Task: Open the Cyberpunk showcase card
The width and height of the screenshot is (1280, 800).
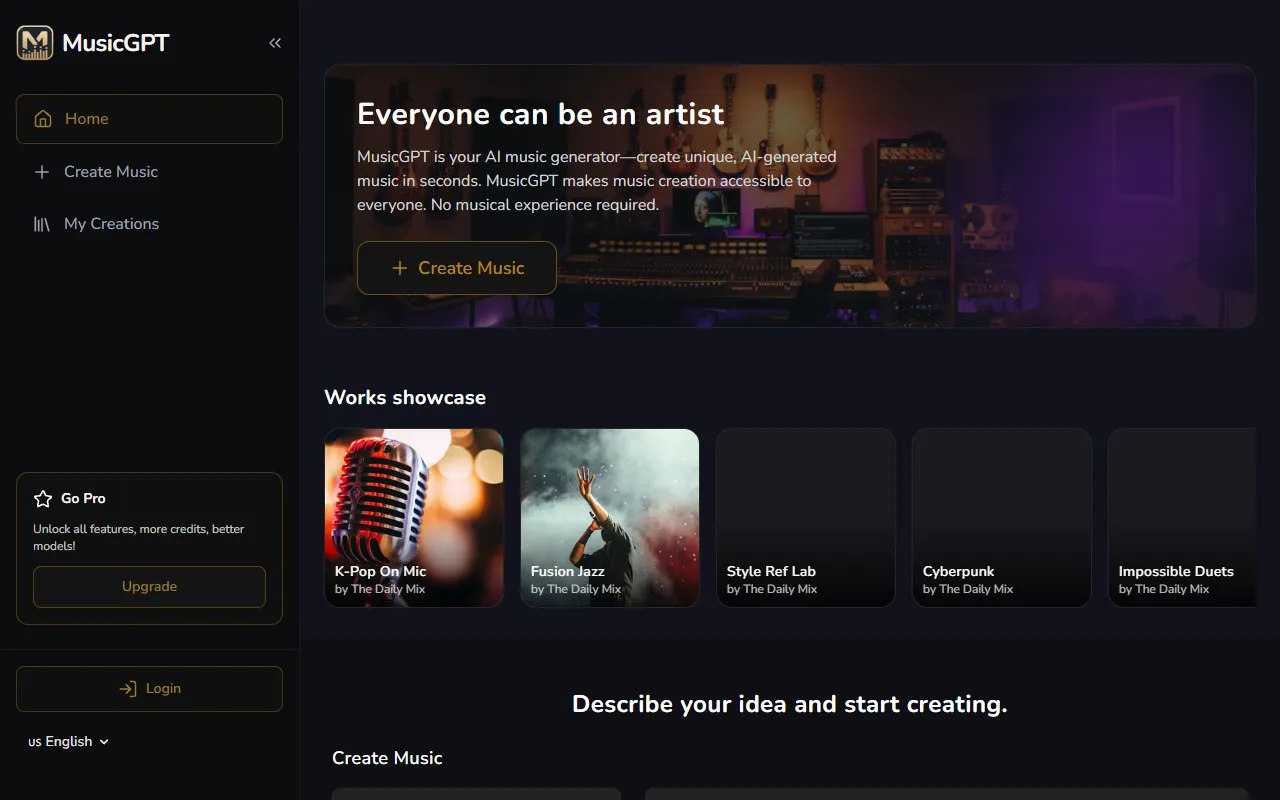Action: (1002, 518)
